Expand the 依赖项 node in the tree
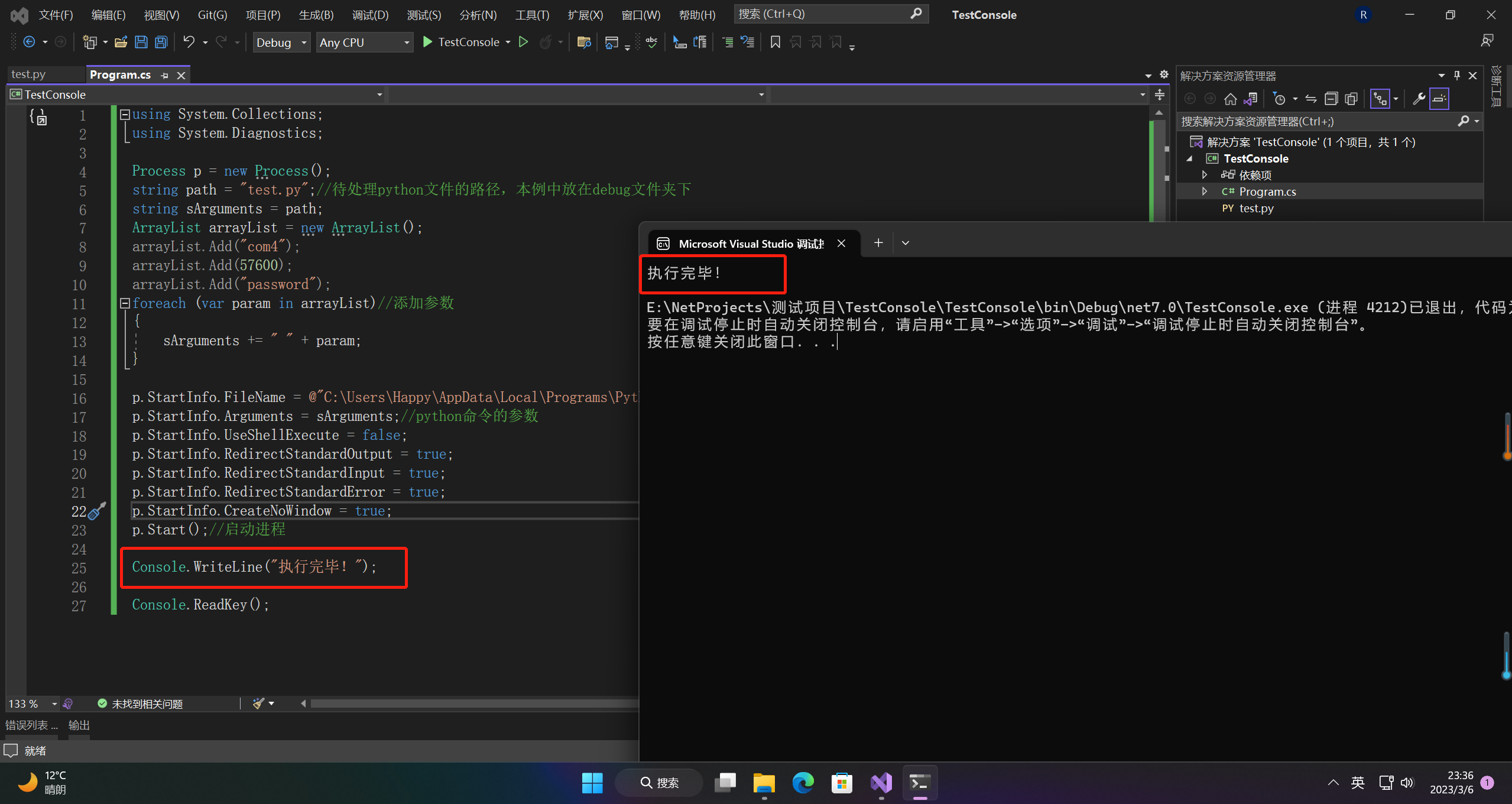The image size is (1512, 804). pyautogui.click(x=1205, y=175)
